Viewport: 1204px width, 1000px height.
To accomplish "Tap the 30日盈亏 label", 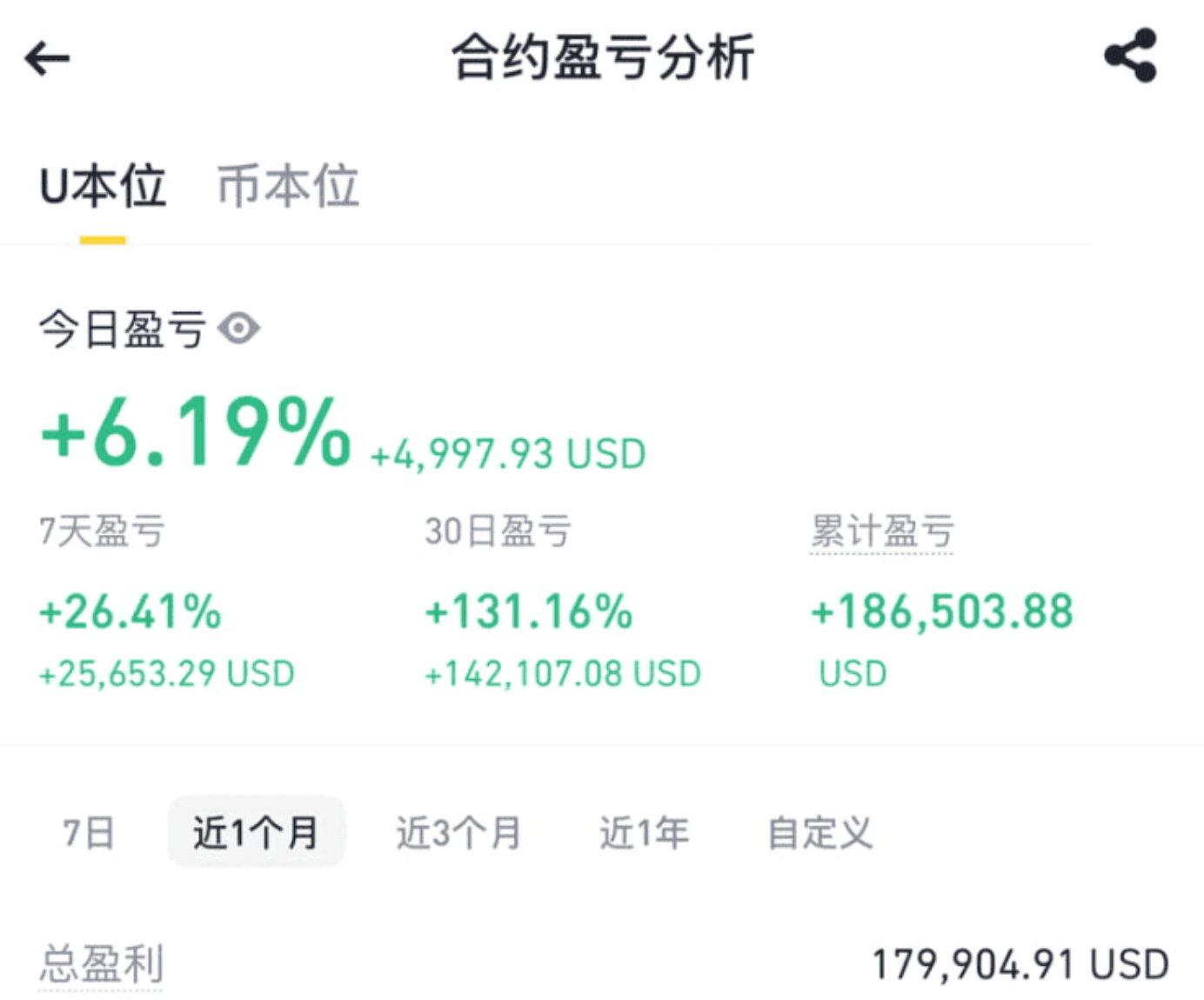I will pyautogui.click(x=498, y=531).
